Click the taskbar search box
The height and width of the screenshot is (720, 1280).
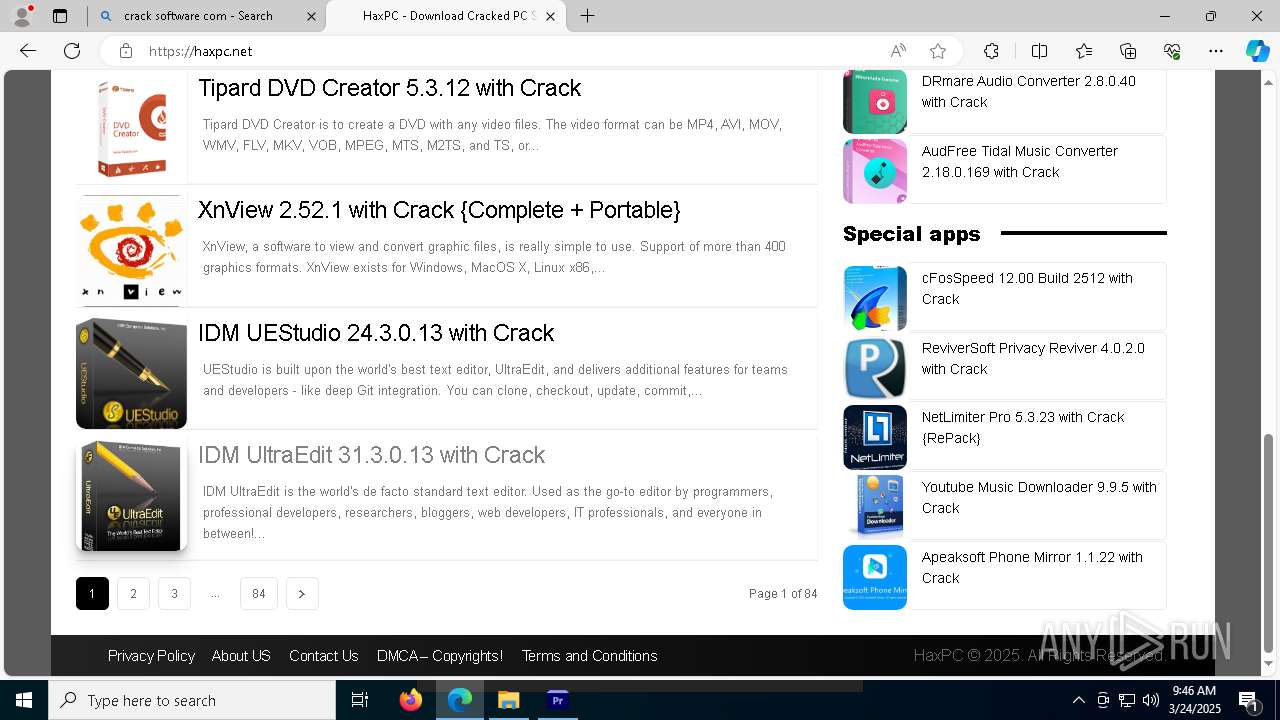coord(192,700)
